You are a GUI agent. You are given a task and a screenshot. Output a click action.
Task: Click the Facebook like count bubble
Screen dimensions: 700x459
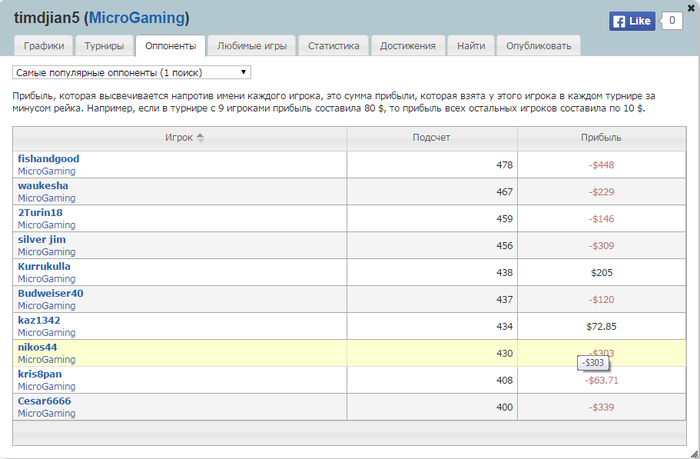672,21
